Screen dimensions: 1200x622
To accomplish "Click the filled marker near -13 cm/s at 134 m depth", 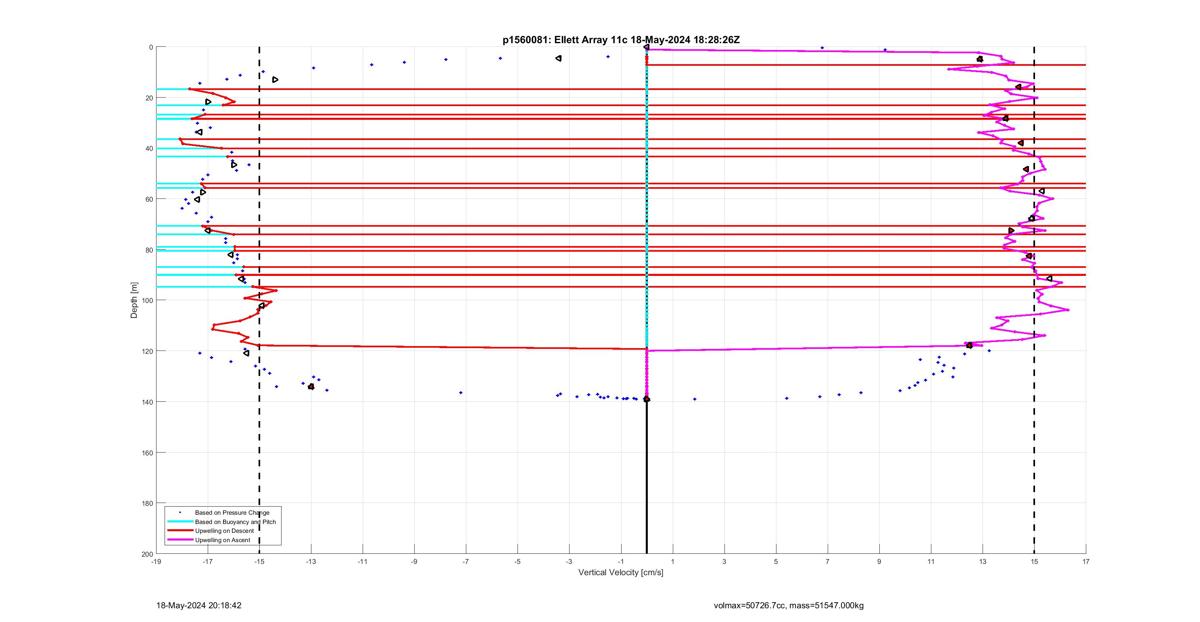I will pyautogui.click(x=311, y=386).
